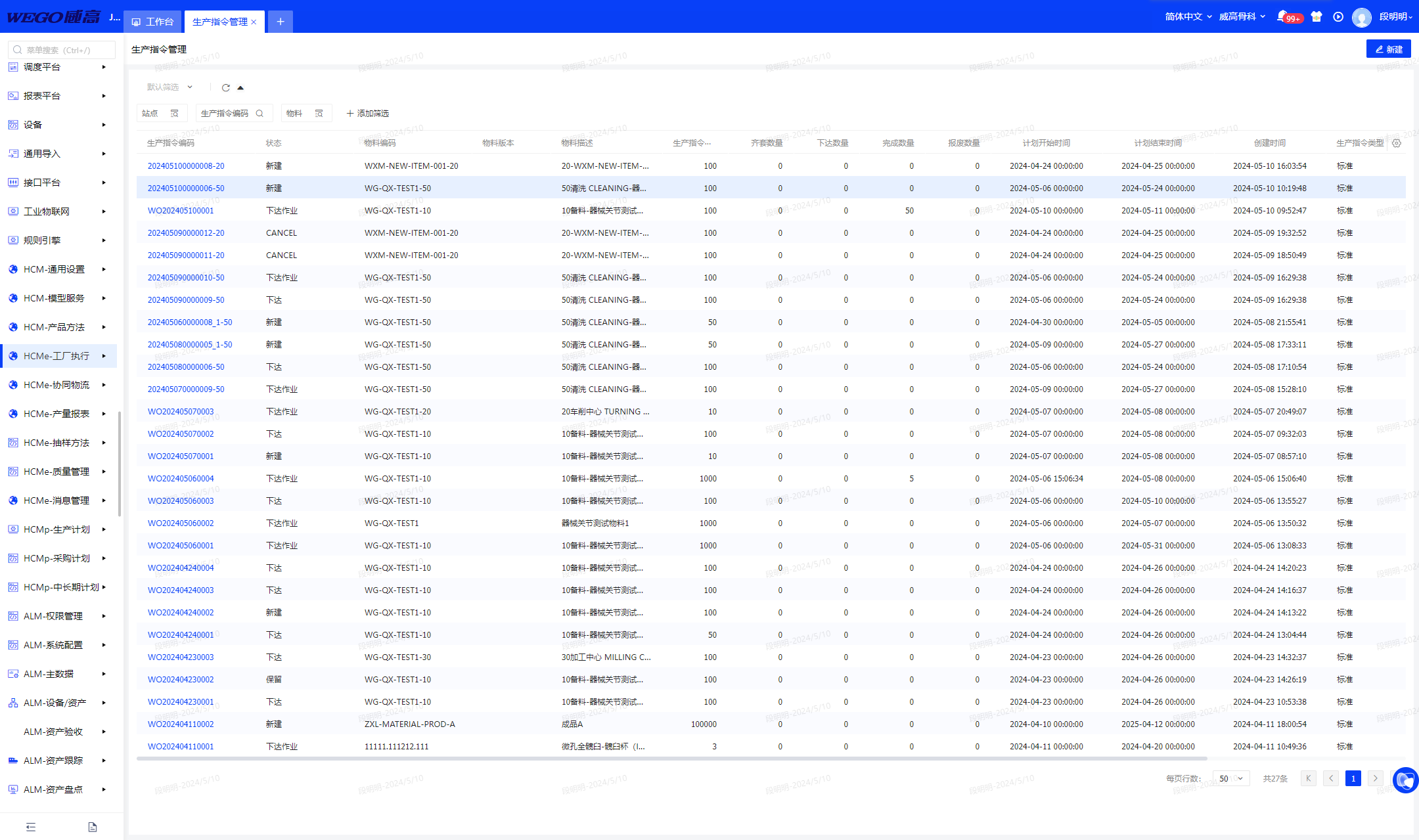This screenshot has height=840, width=1419.
Task: Click ALM-资产盘点 sidebar icon
Action: [13, 789]
